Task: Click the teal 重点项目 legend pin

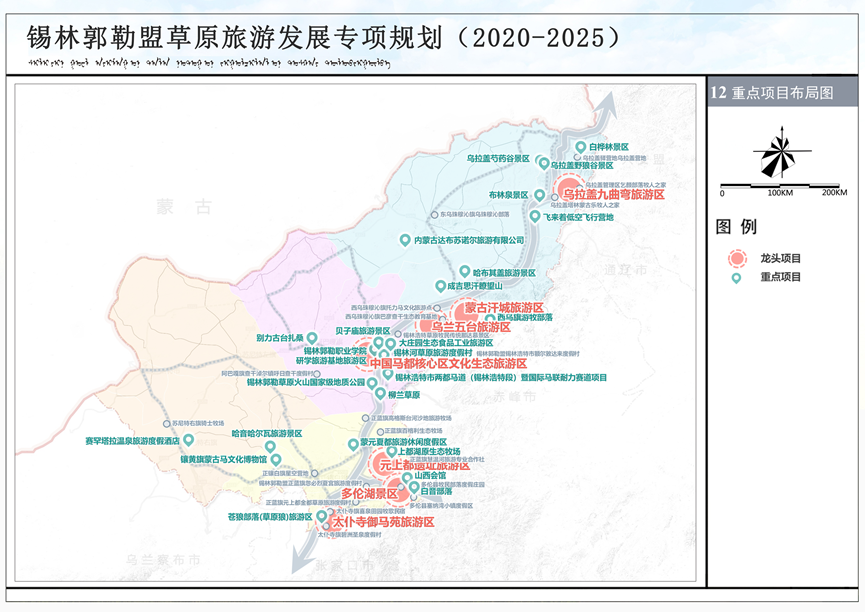Action: coord(737,277)
